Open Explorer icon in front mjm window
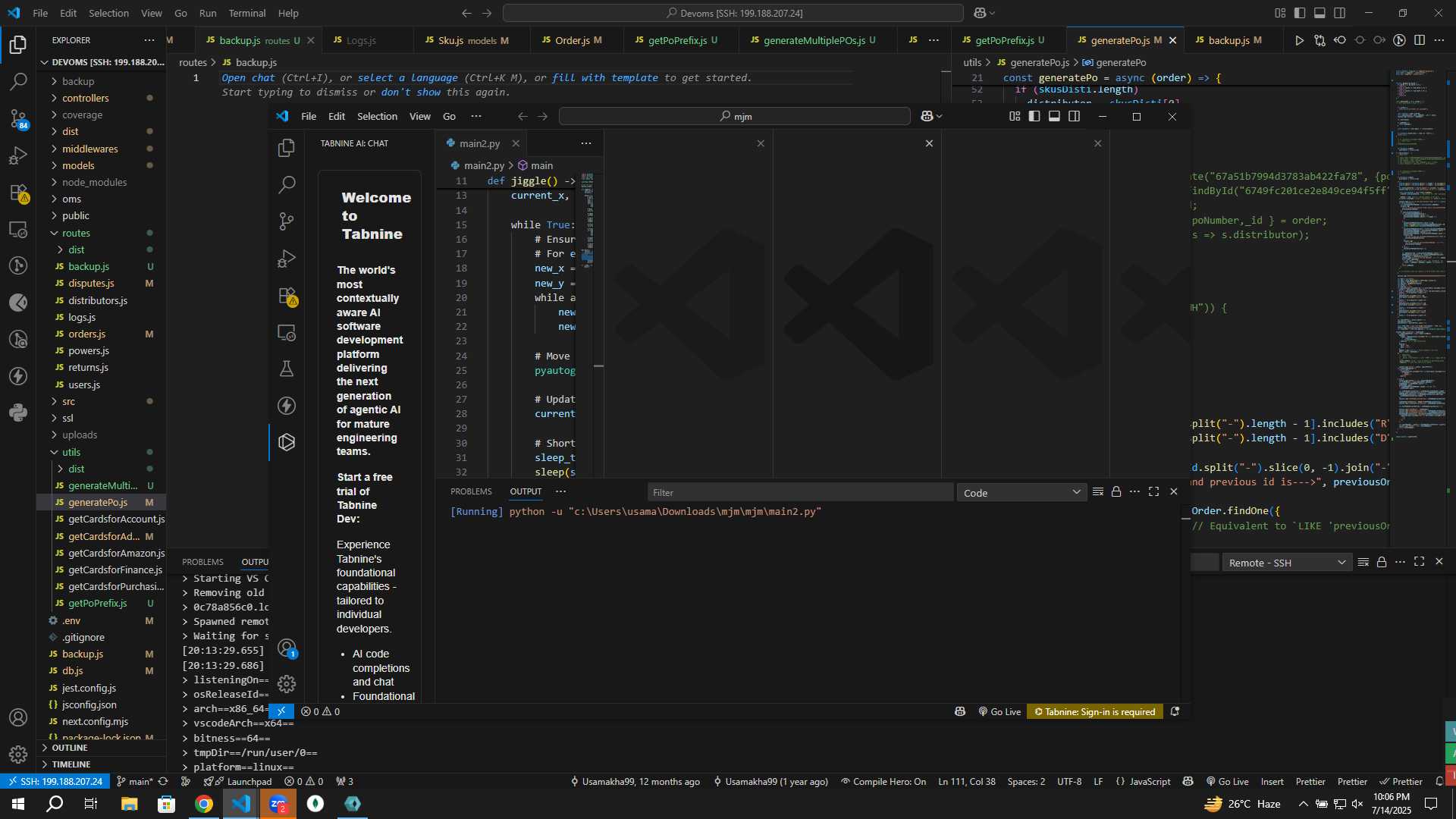The height and width of the screenshot is (819, 1456). pos(287,148)
